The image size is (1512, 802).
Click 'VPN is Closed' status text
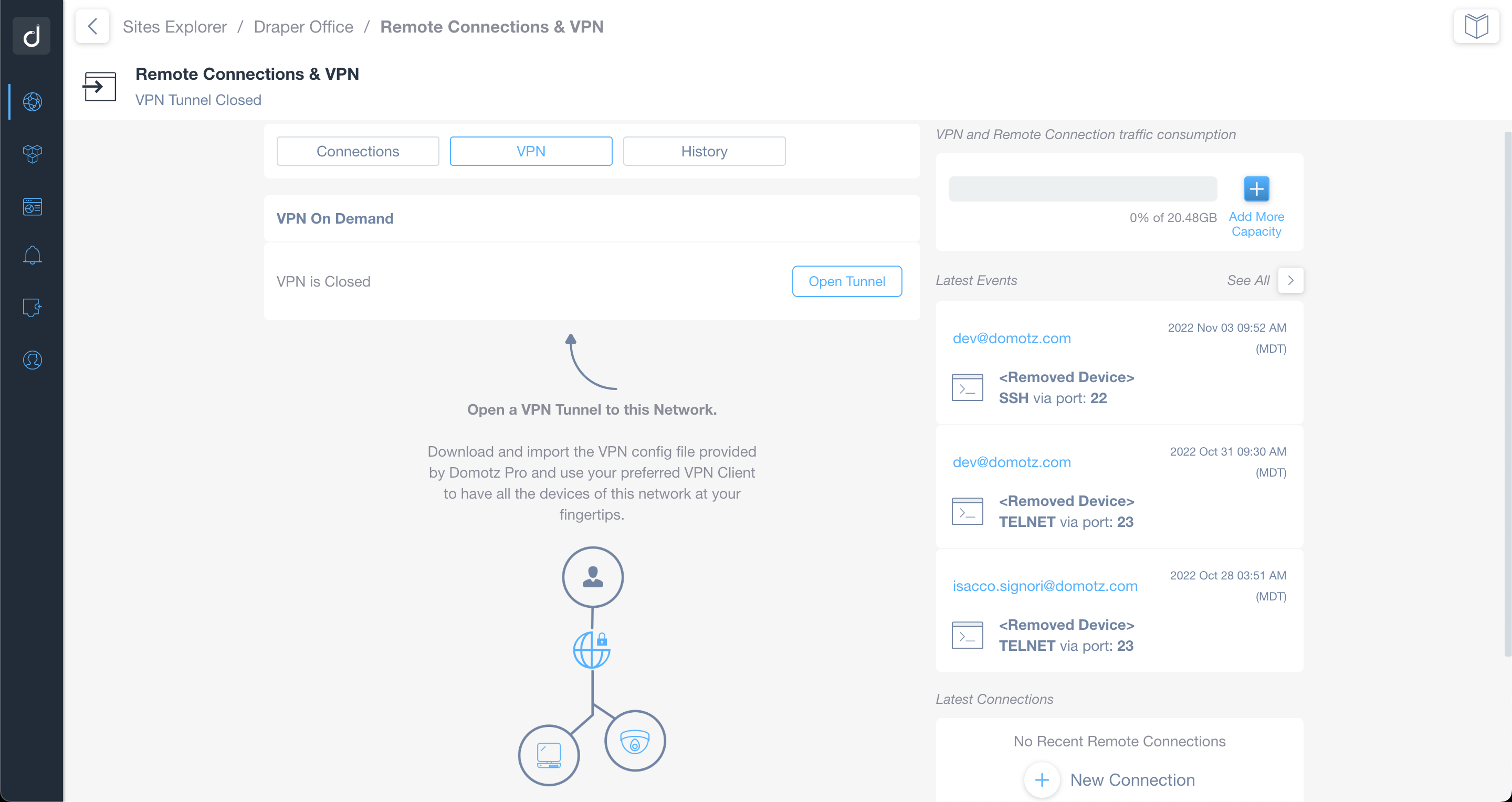pyautogui.click(x=323, y=282)
